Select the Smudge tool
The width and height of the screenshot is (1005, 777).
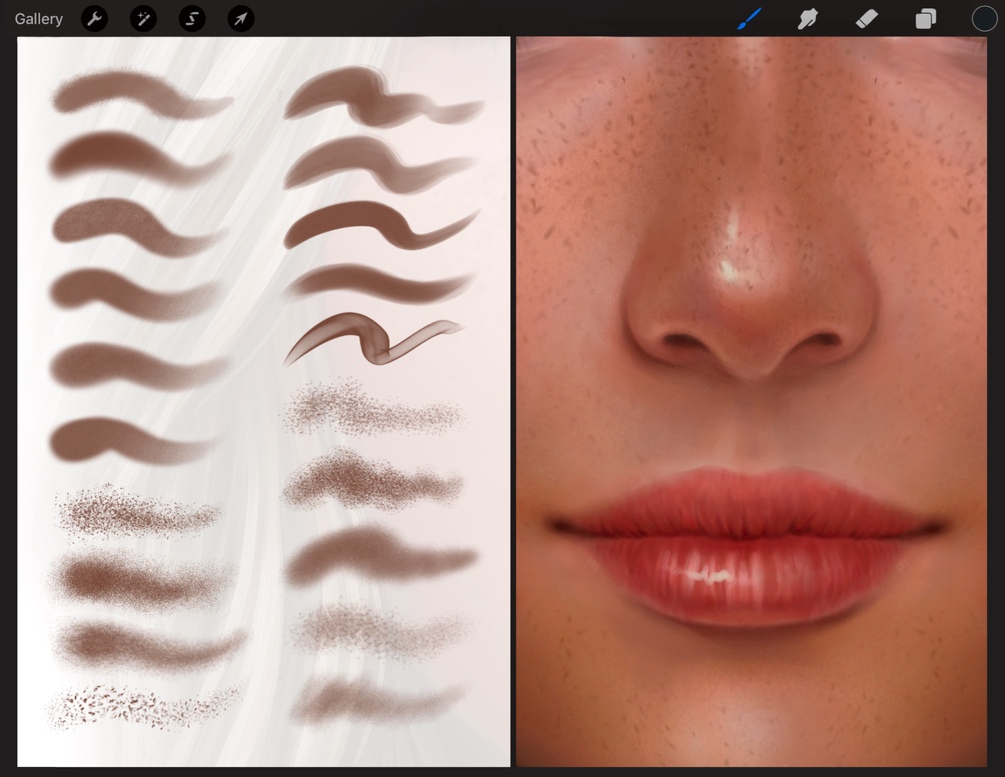coord(808,19)
